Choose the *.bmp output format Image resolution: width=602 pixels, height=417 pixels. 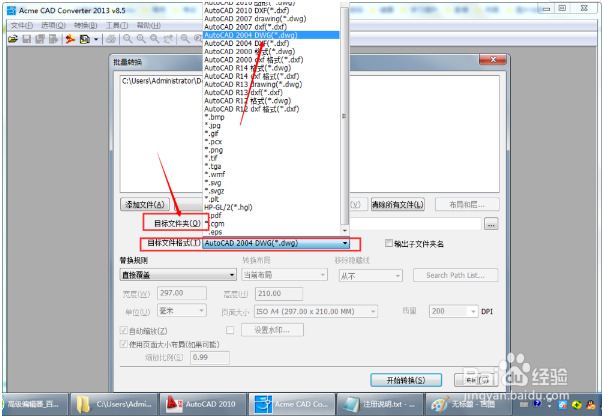pyautogui.click(x=271, y=117)
